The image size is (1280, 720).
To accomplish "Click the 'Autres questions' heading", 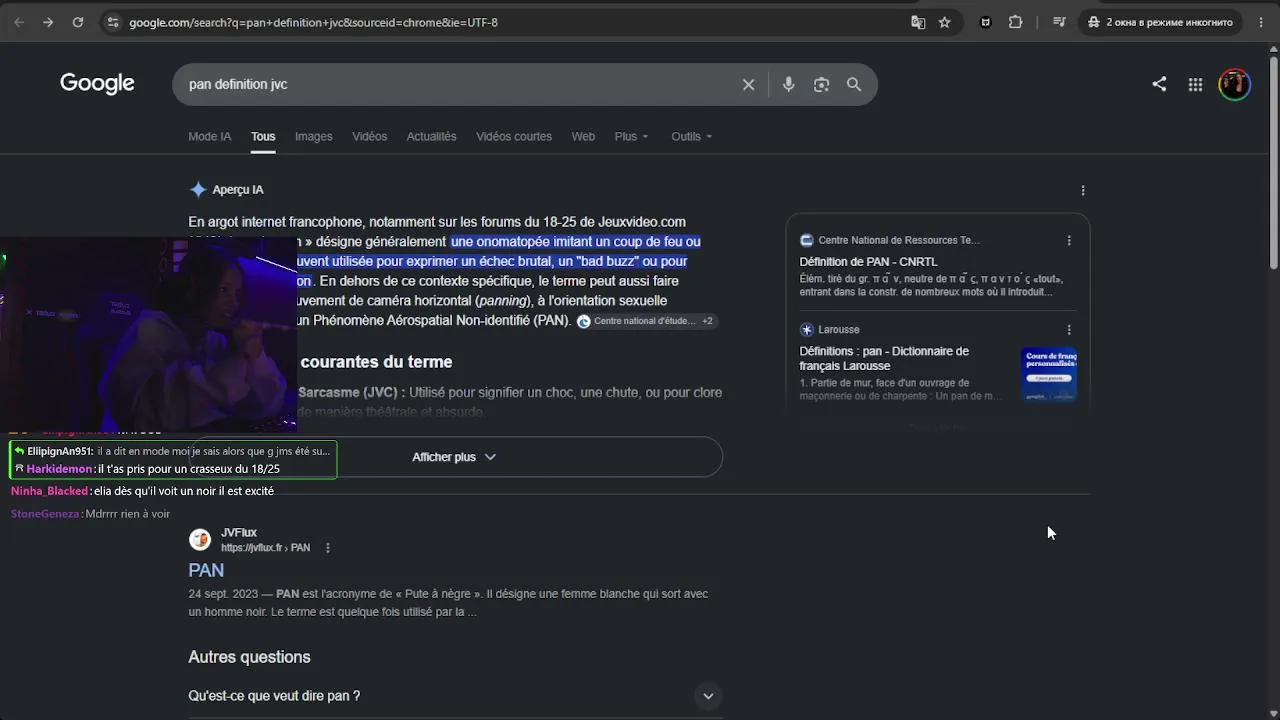I will point(249,657).
